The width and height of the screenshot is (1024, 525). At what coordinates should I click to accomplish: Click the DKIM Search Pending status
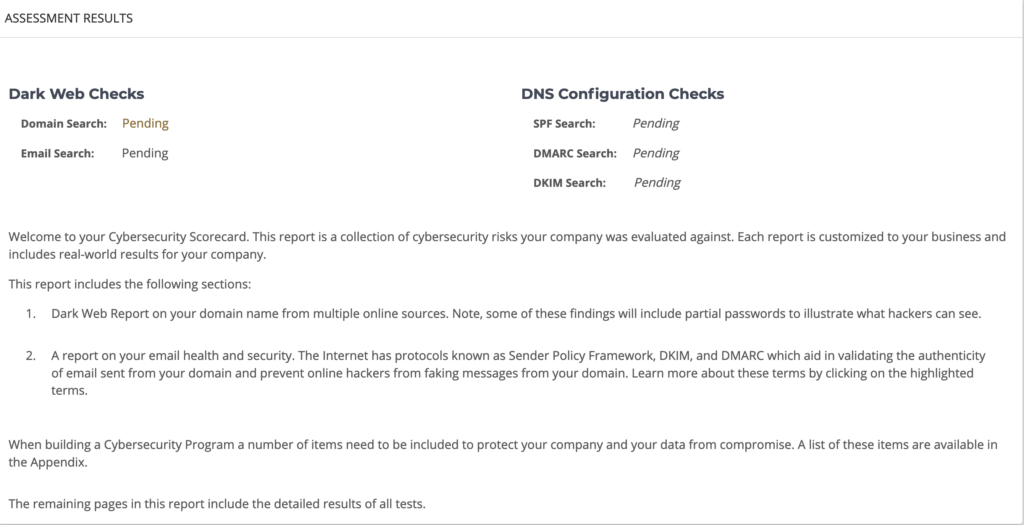[x=657, y=183]
